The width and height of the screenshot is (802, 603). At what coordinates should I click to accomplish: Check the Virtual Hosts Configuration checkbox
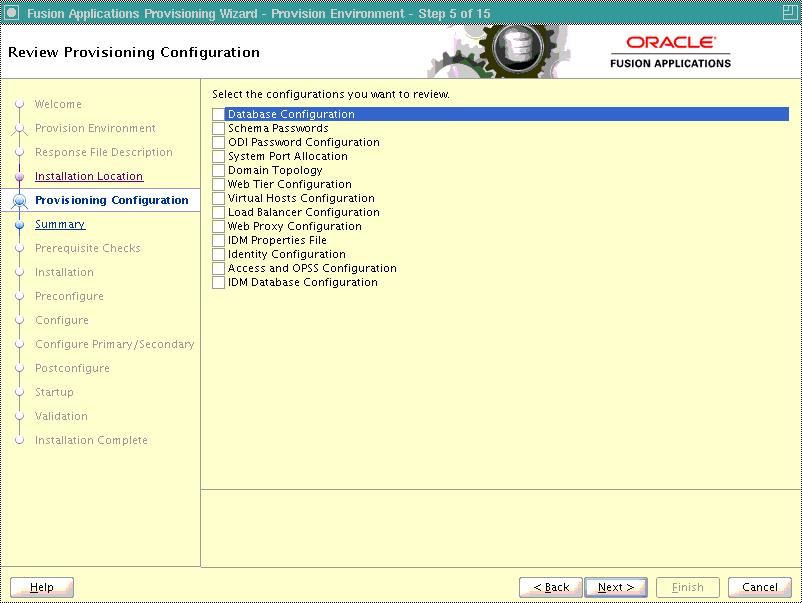[218, 198]
